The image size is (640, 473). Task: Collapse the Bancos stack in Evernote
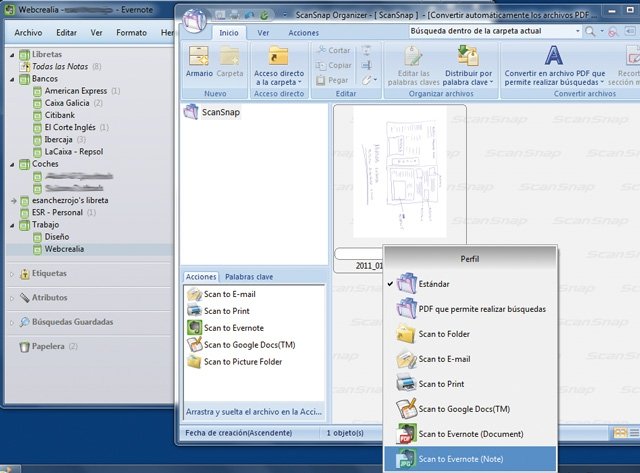(12, 79)
